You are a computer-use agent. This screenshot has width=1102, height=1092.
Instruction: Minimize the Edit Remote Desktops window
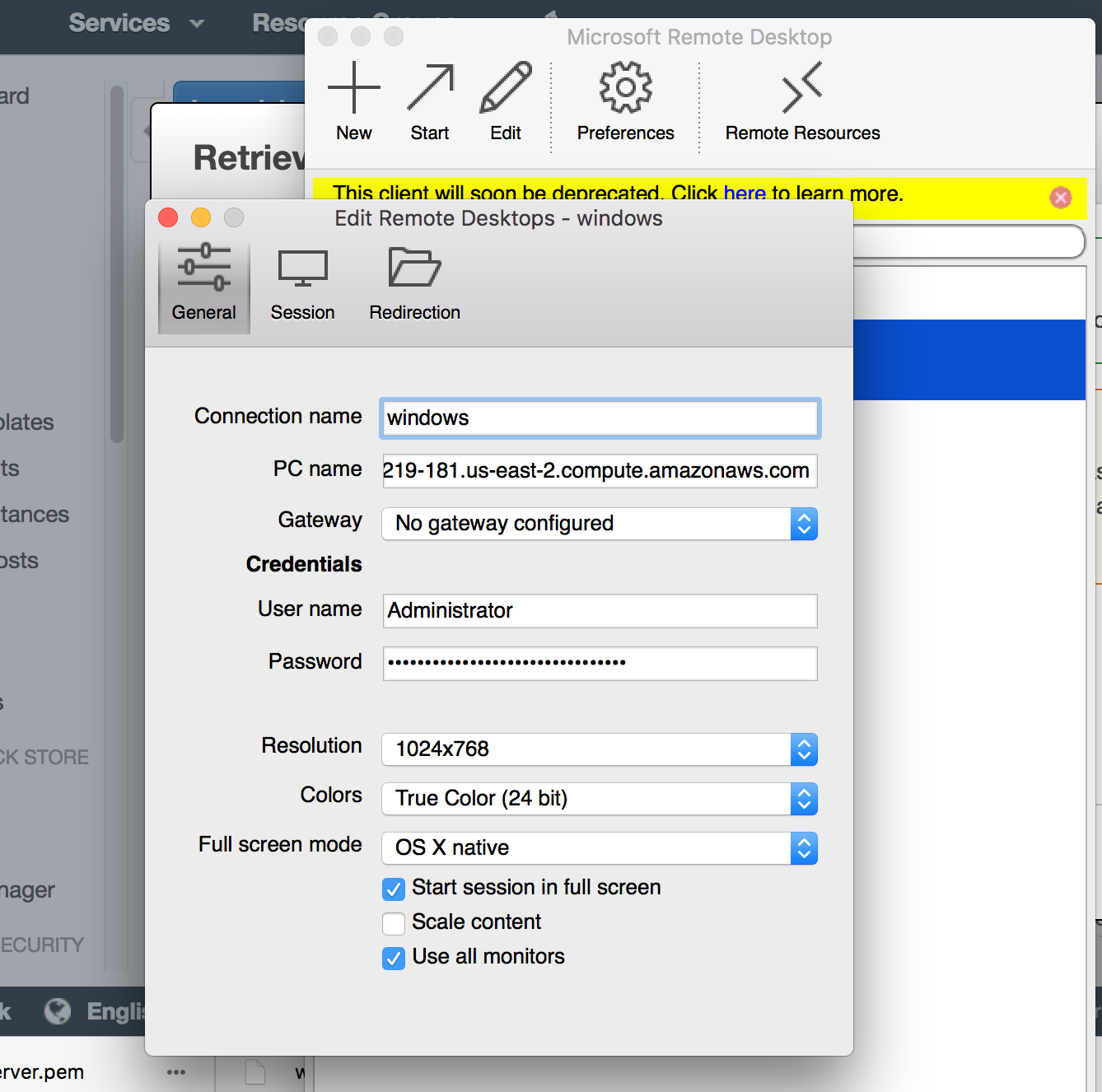point(201,217)
